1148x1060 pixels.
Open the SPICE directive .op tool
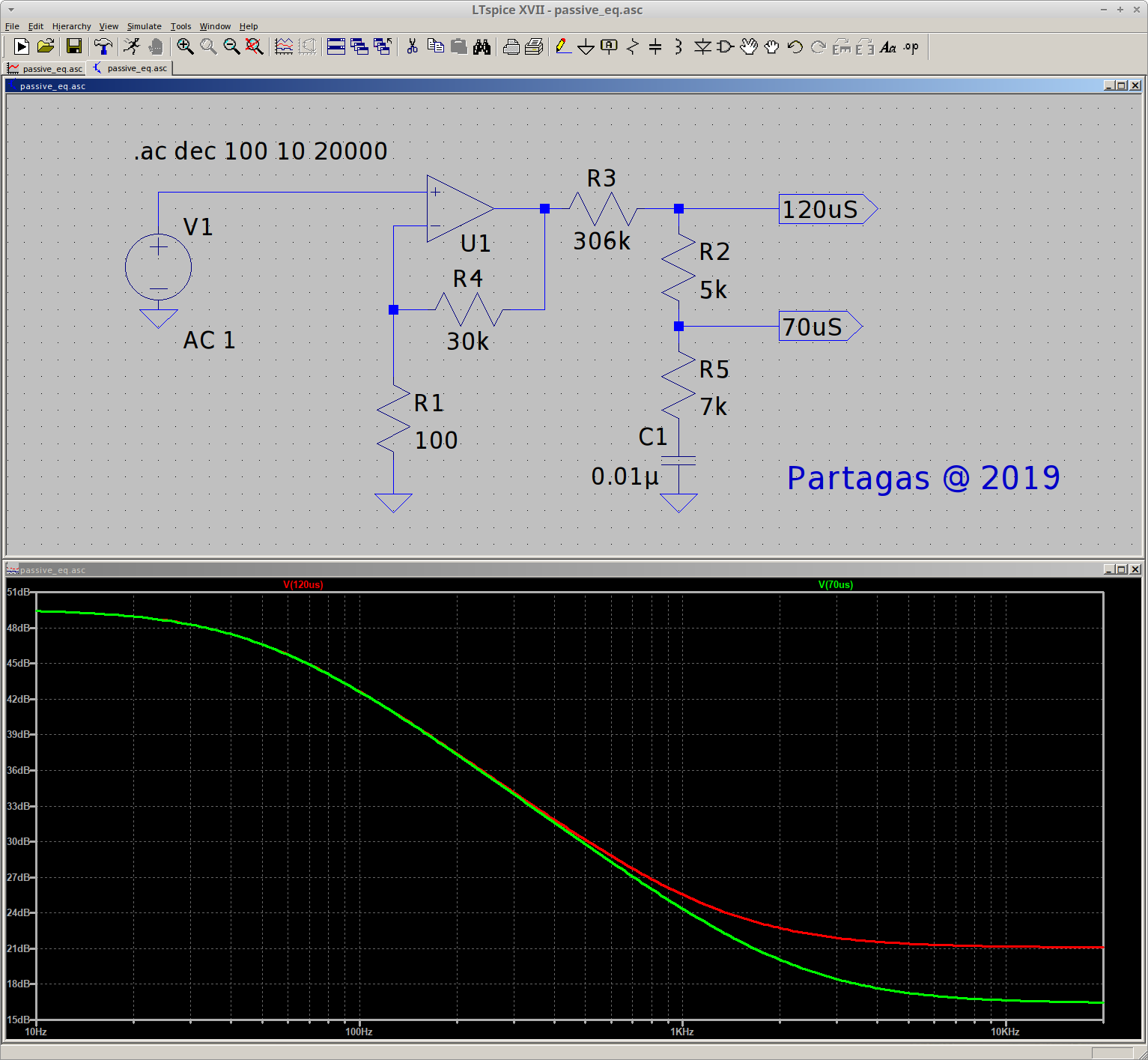point(911,46)
